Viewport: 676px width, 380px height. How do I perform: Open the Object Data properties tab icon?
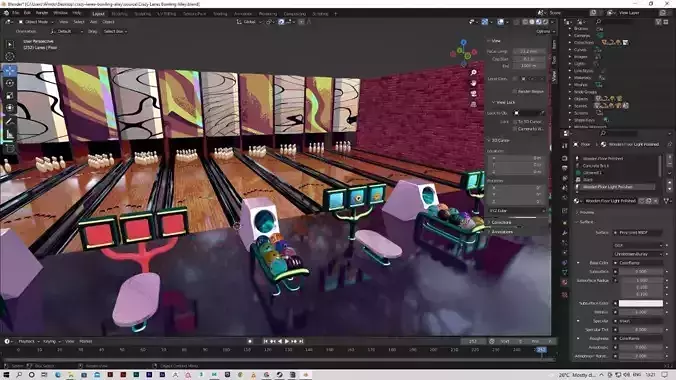coord(564,272)
